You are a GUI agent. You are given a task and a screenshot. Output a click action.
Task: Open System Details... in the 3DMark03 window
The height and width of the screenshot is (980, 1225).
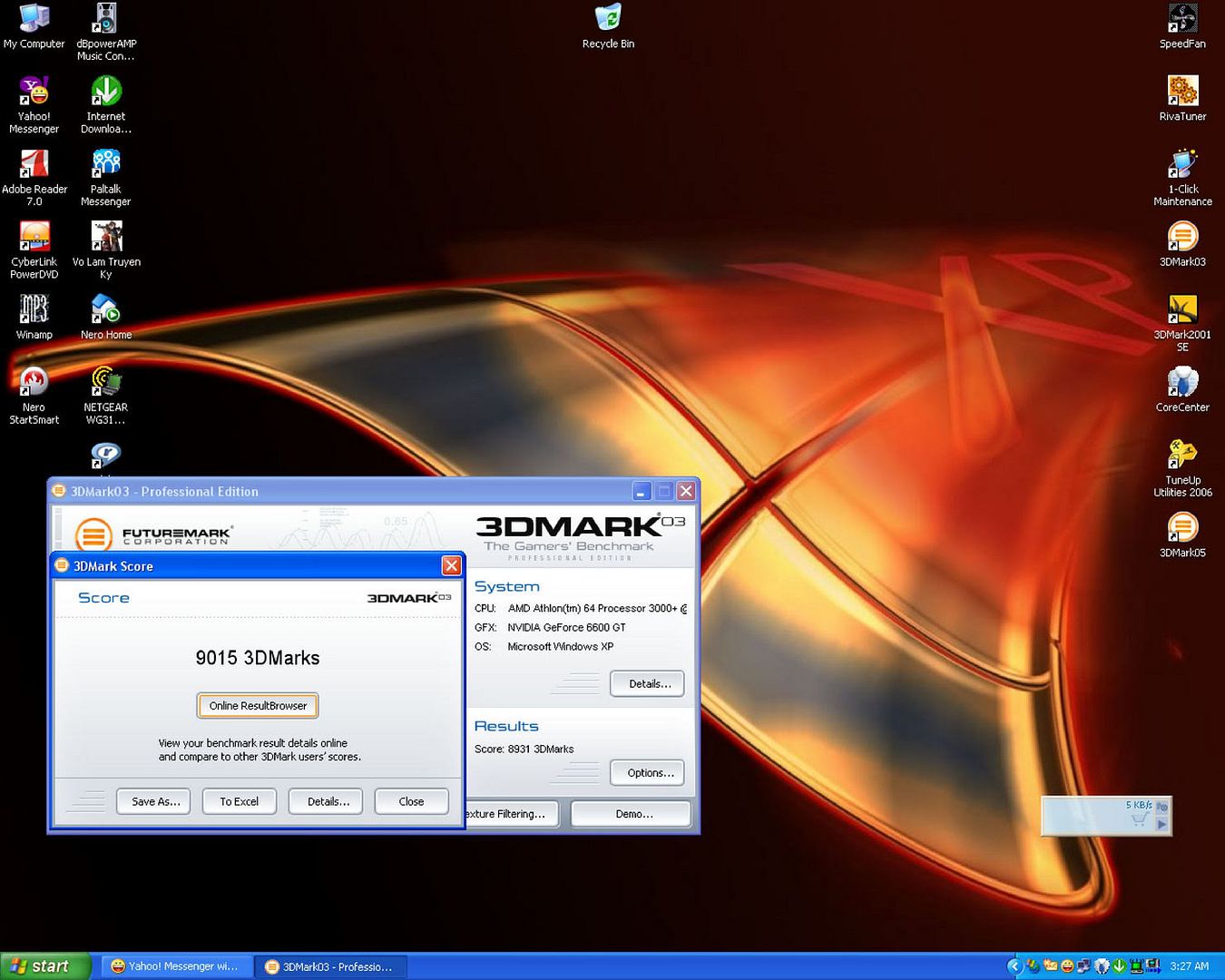[648, 683]
